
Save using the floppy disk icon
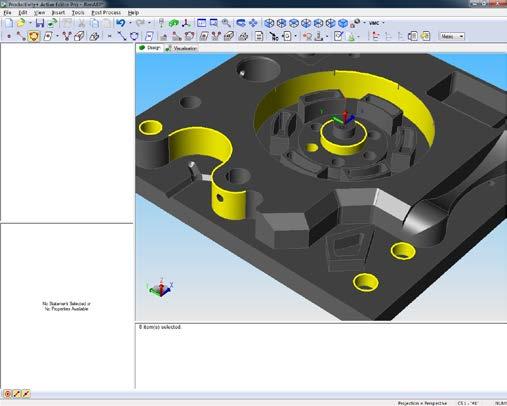[x=40, y=23]
